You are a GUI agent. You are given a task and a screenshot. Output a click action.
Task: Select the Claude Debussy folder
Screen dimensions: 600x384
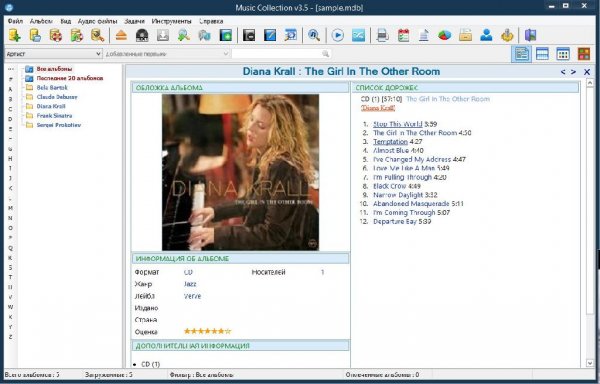click(57, 97)
